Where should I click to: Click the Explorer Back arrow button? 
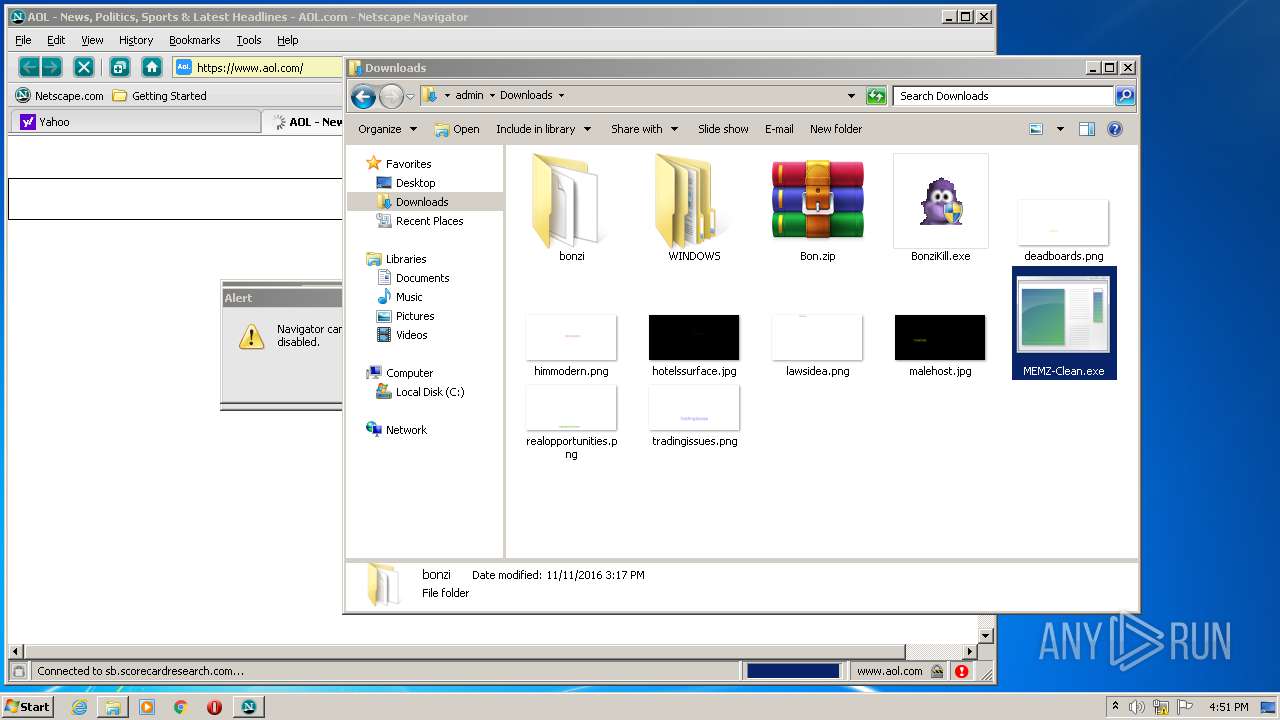point(363,96)
